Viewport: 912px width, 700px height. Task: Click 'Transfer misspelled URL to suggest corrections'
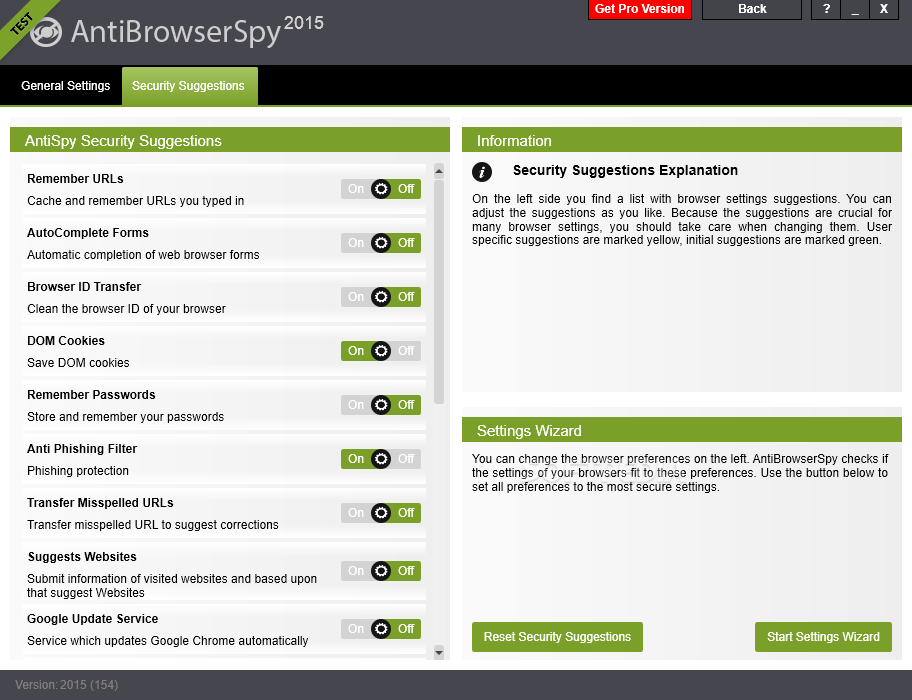coord(152,525)
